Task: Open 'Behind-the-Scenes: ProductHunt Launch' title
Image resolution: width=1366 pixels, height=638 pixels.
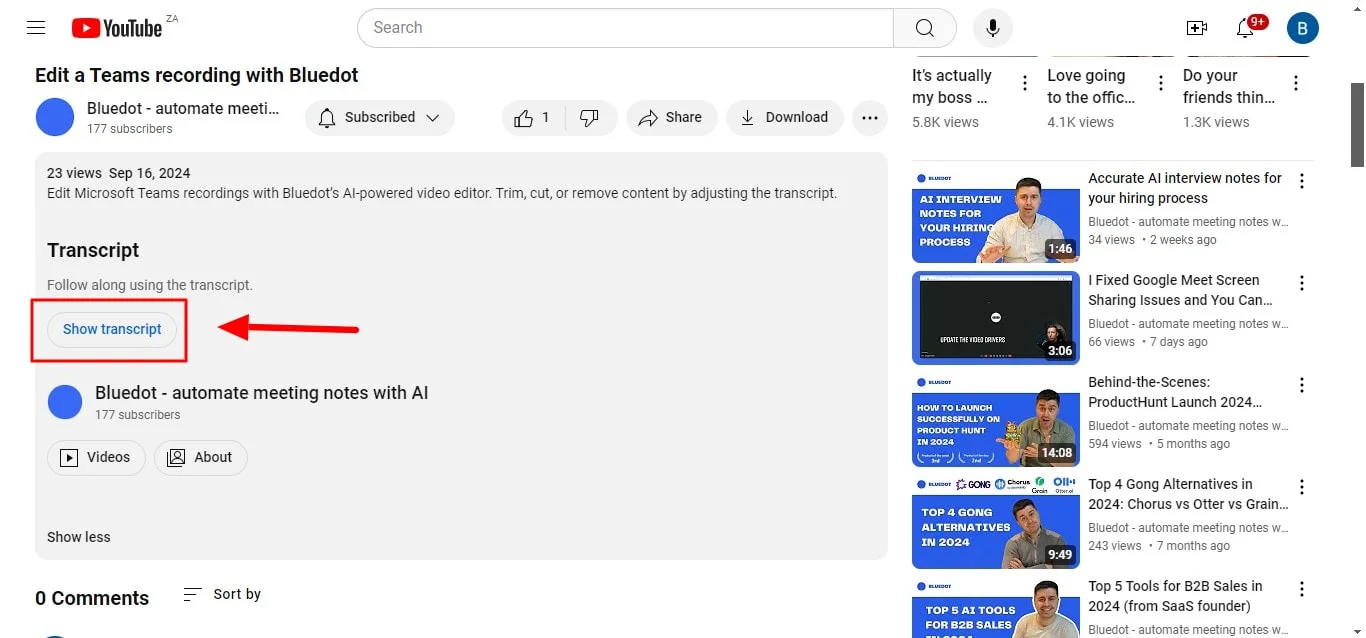Action: (1176, 392)
